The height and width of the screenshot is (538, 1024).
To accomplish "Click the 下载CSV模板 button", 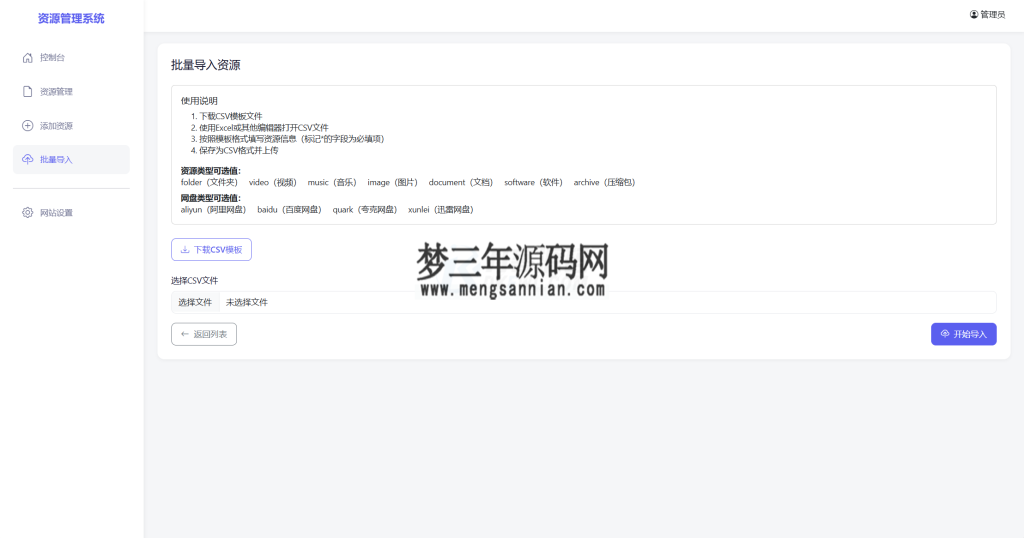I will (212, 249).
